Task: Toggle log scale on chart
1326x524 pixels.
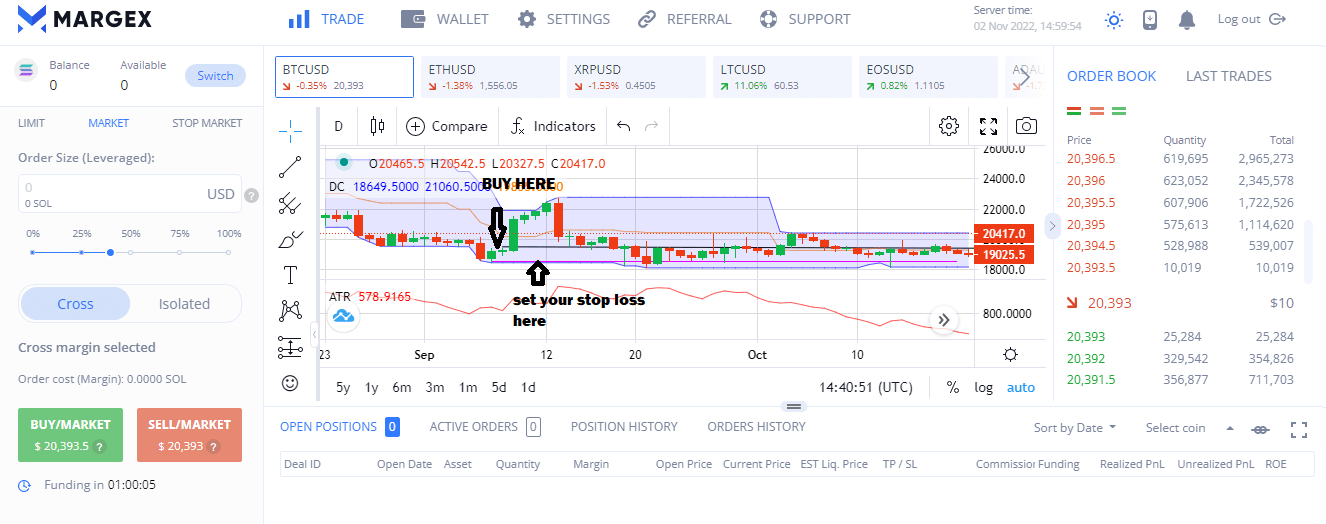Action: 984,387
